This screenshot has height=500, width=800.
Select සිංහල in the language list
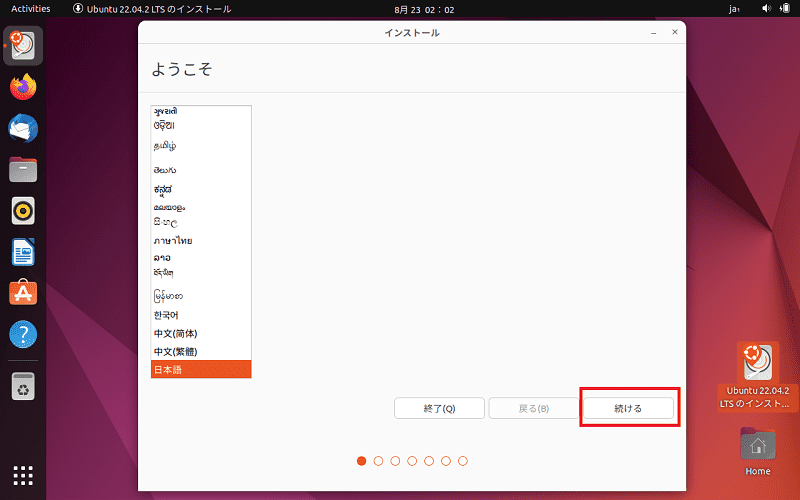click(201, 222)
